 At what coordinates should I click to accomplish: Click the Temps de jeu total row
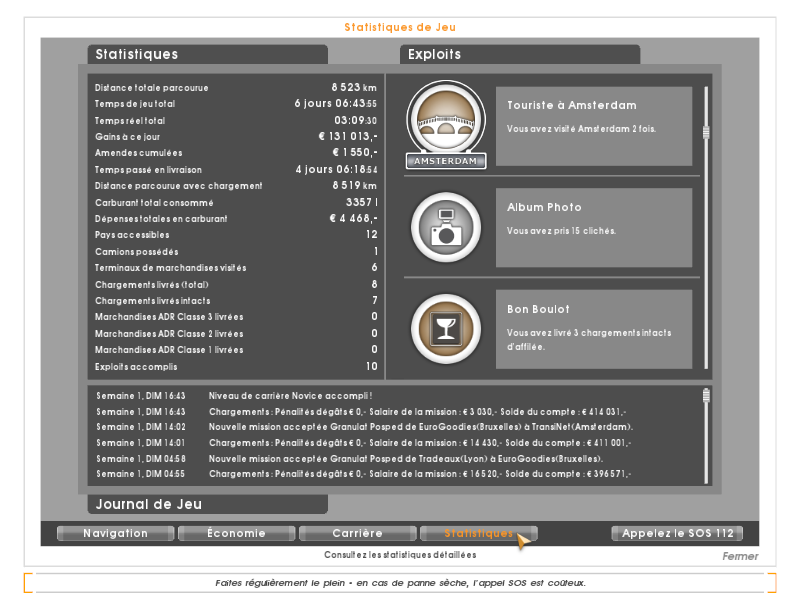click(x=236, y=104)
